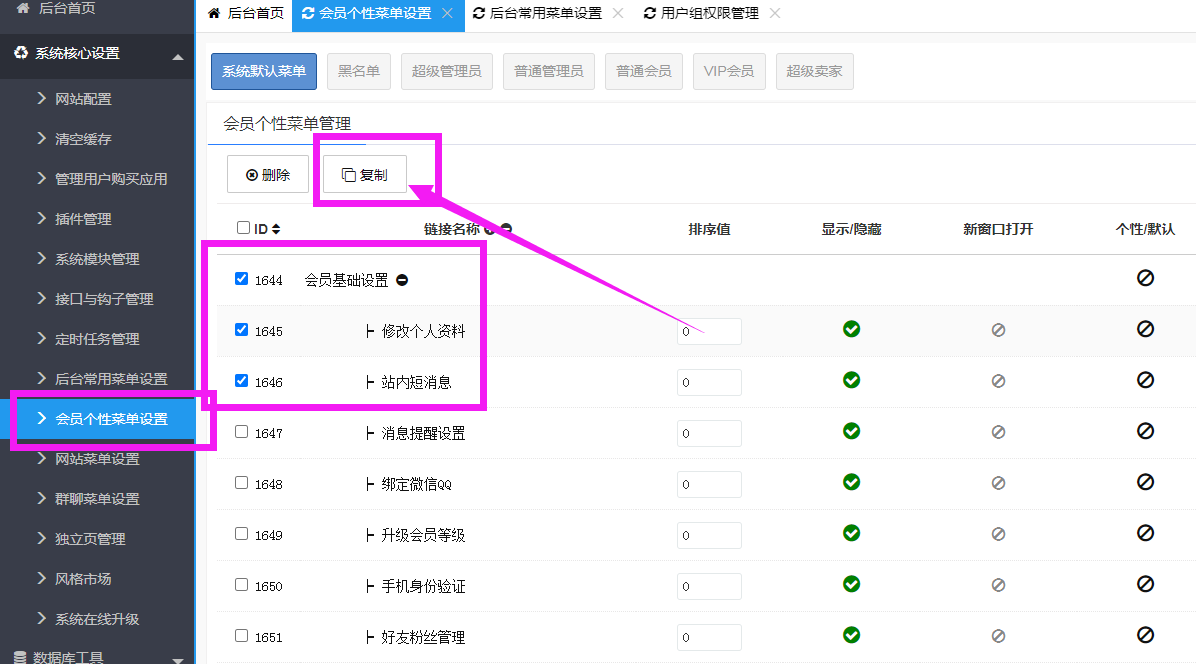The height and width of the screenshot is (664, 1196).
Task: Click the new-window icon in 站内短消息 row
Action: tap(998, 381)
